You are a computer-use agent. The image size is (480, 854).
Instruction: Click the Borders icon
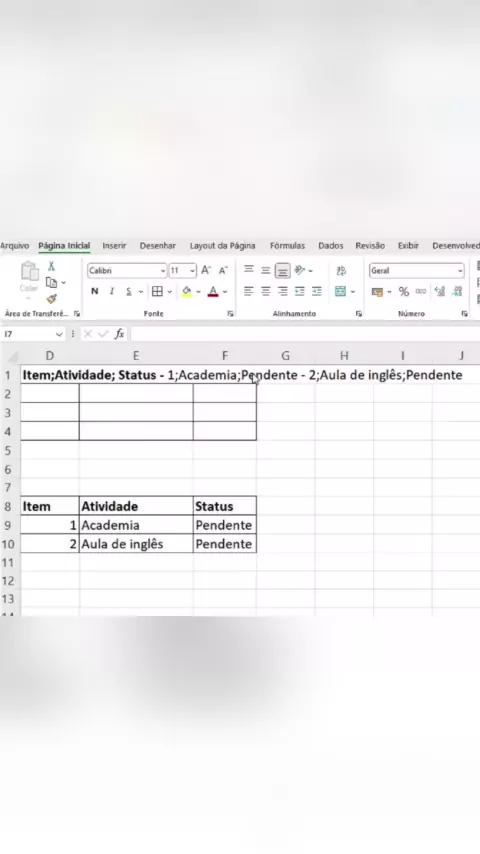point(157,291)
